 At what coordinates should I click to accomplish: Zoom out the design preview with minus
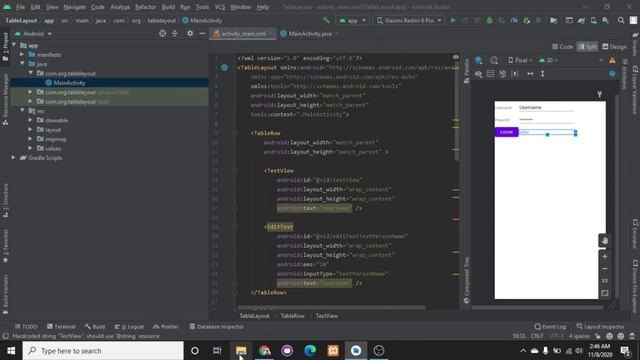(604, 269)
